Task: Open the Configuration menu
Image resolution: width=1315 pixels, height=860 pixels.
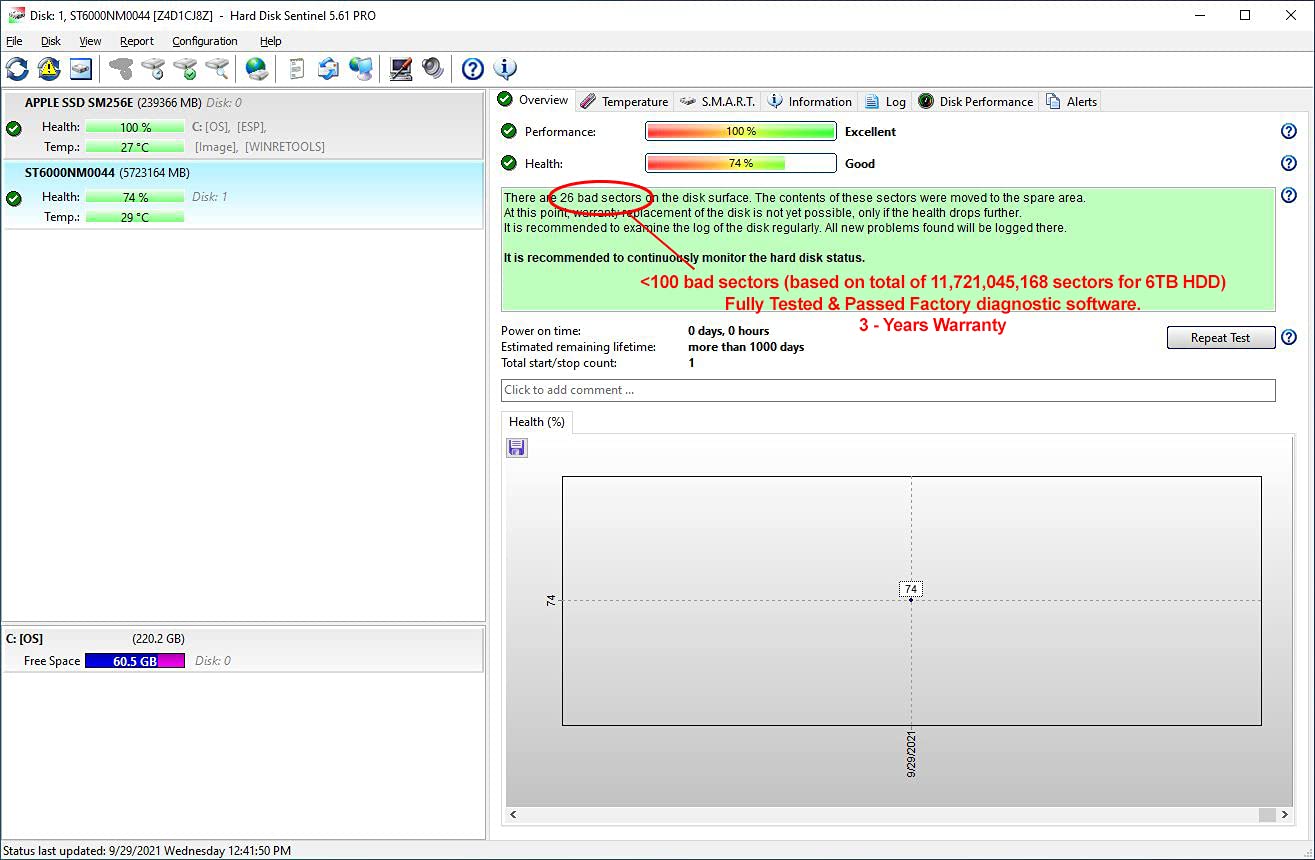Action: click(204, 41)
